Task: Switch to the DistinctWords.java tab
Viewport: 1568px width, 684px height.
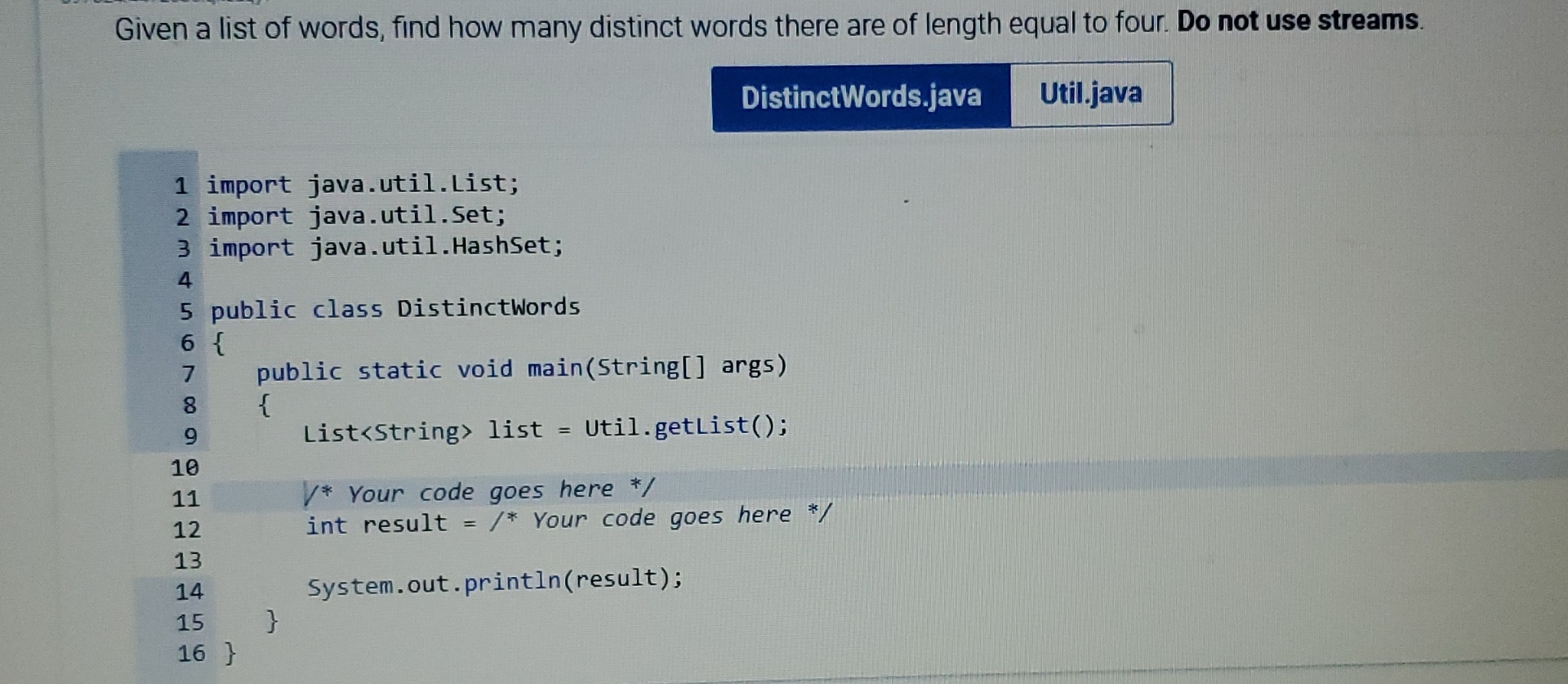Action: tap(862, 97)
